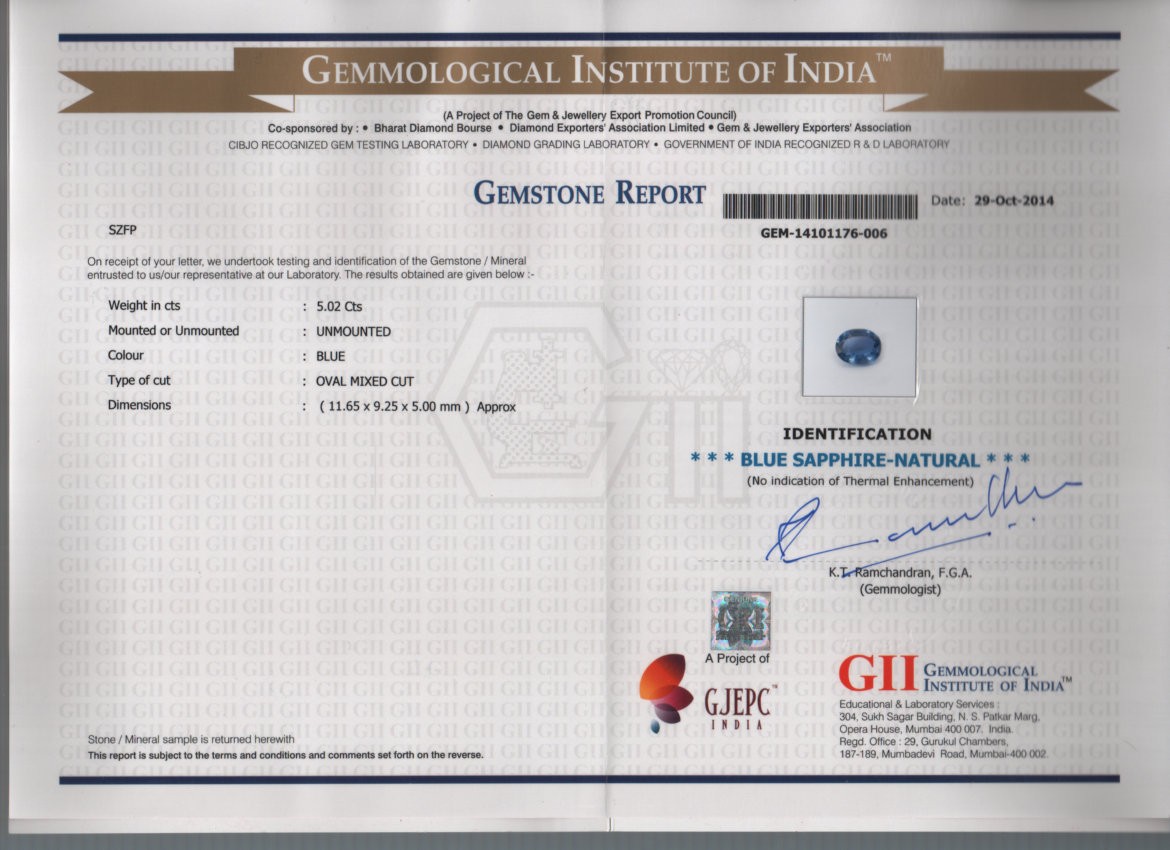
Task: Click the A Project of caption
Action: pos(736,659)
